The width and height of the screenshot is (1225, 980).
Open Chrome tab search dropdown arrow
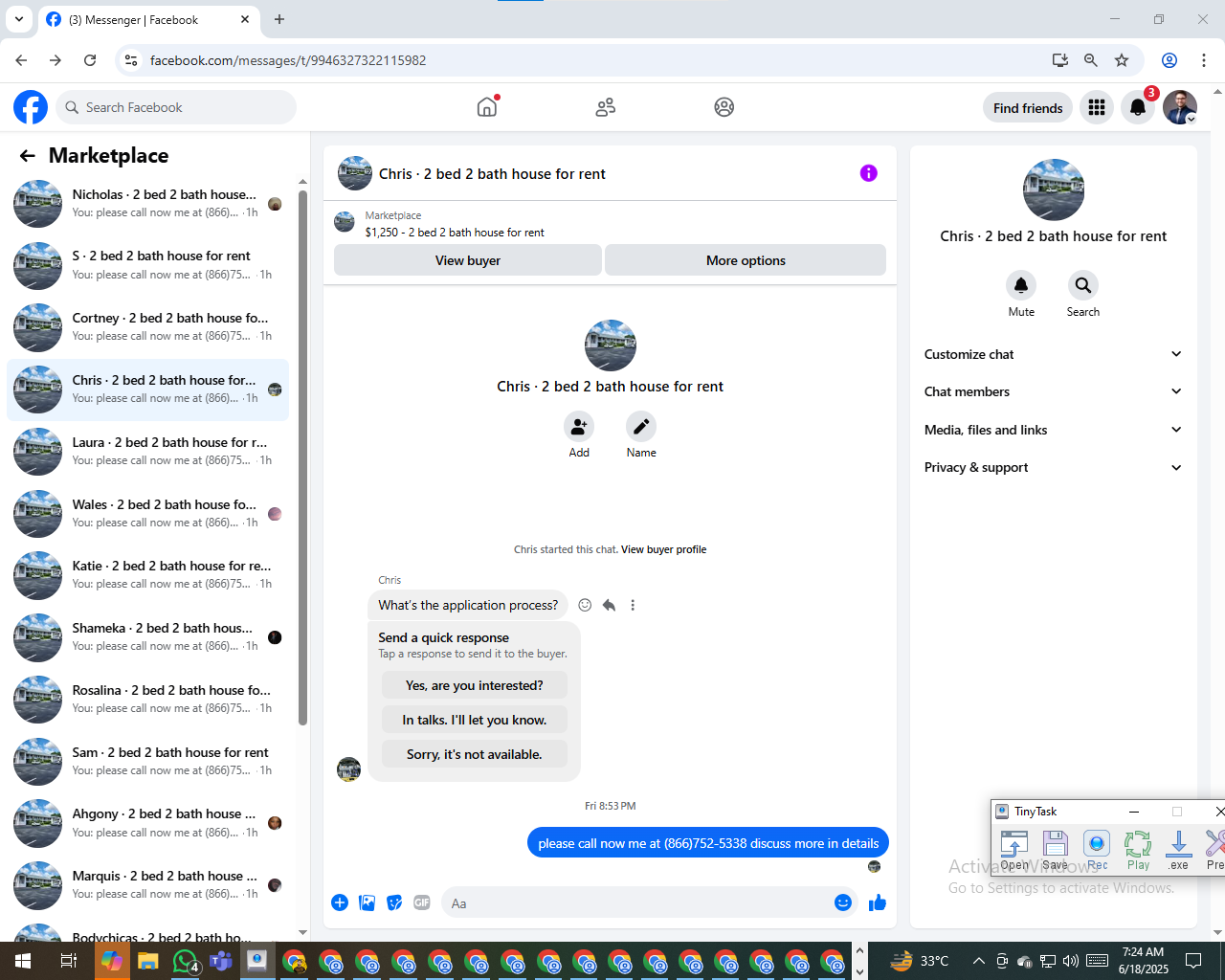[x=19, y=19]
